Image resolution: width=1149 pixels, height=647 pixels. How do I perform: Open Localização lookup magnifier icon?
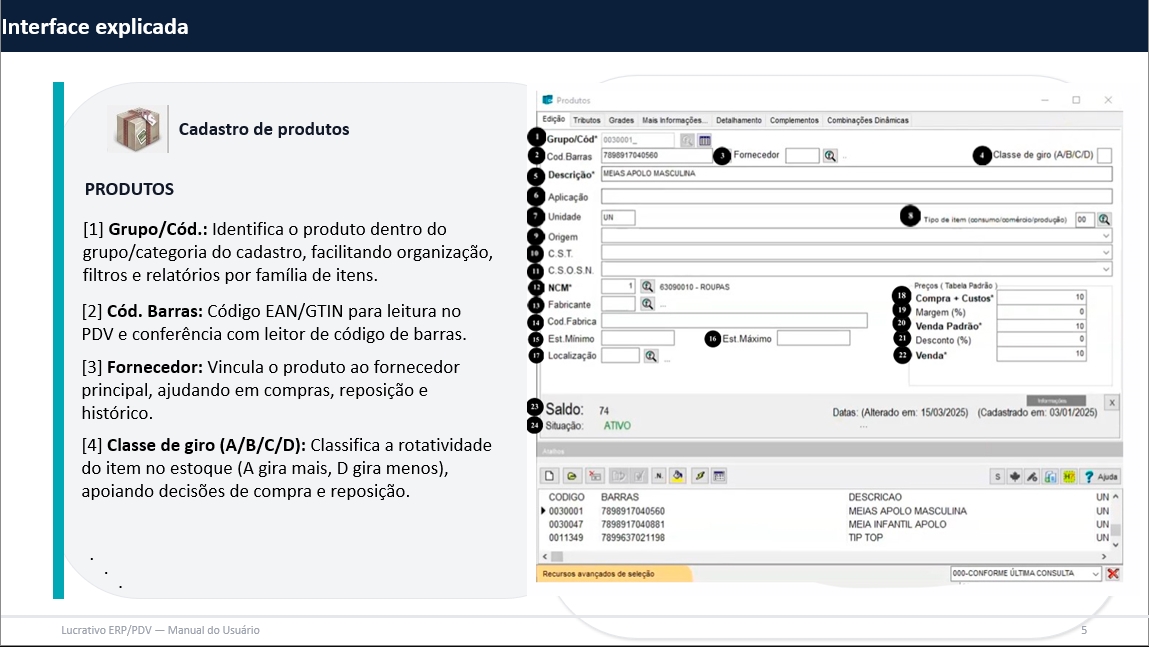651,355
